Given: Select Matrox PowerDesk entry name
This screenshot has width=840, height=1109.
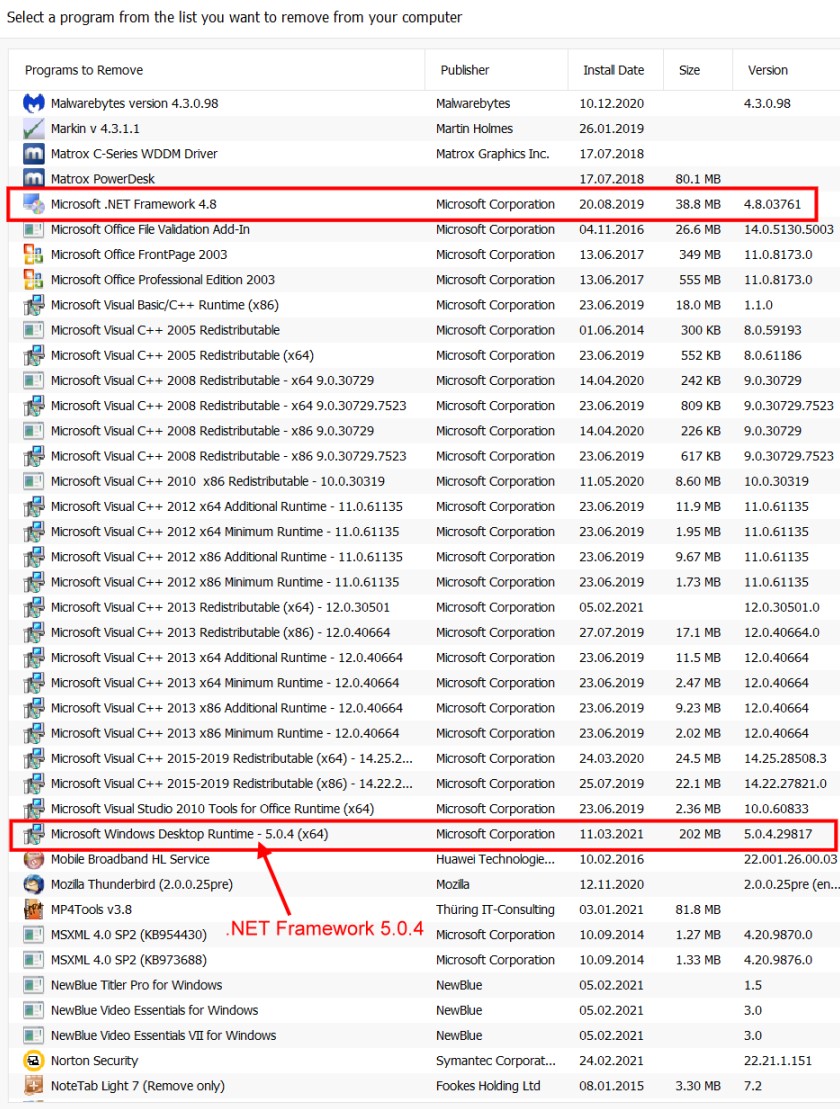Looking at the screenshot, I should coord(103,179).
